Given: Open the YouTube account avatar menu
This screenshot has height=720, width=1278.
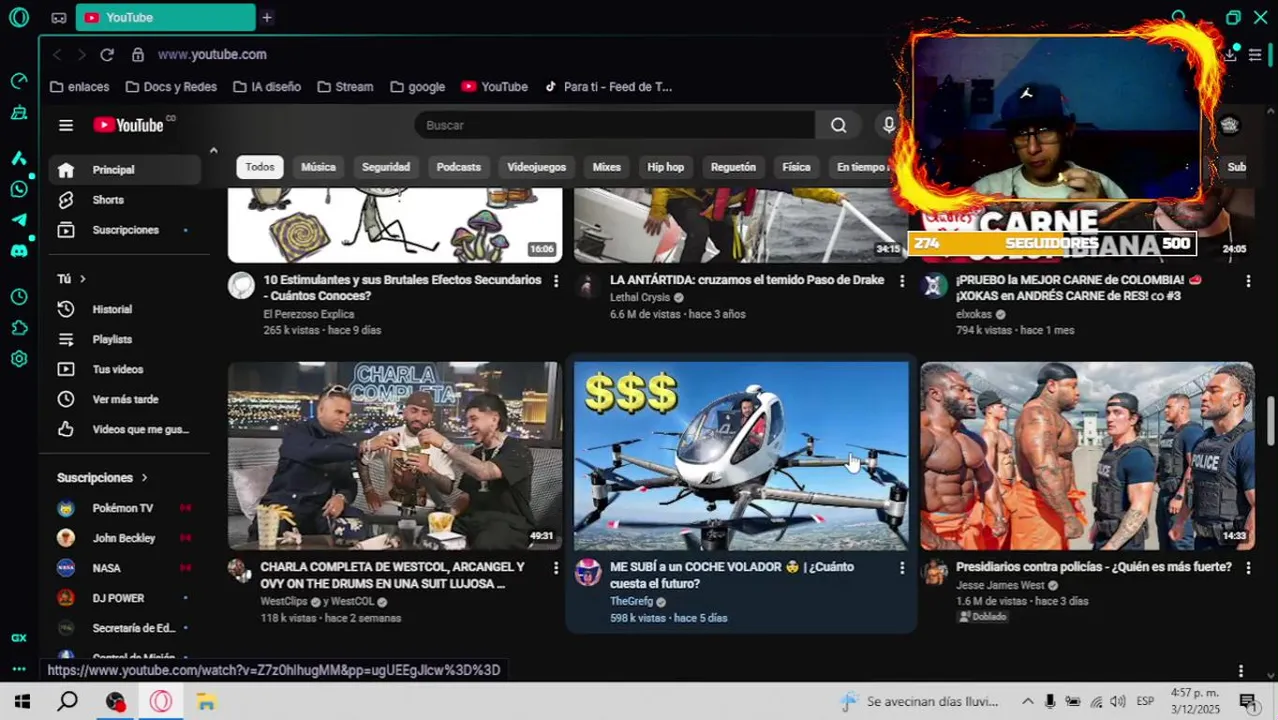Looking at the screenshot, I should click(1230, 125).
